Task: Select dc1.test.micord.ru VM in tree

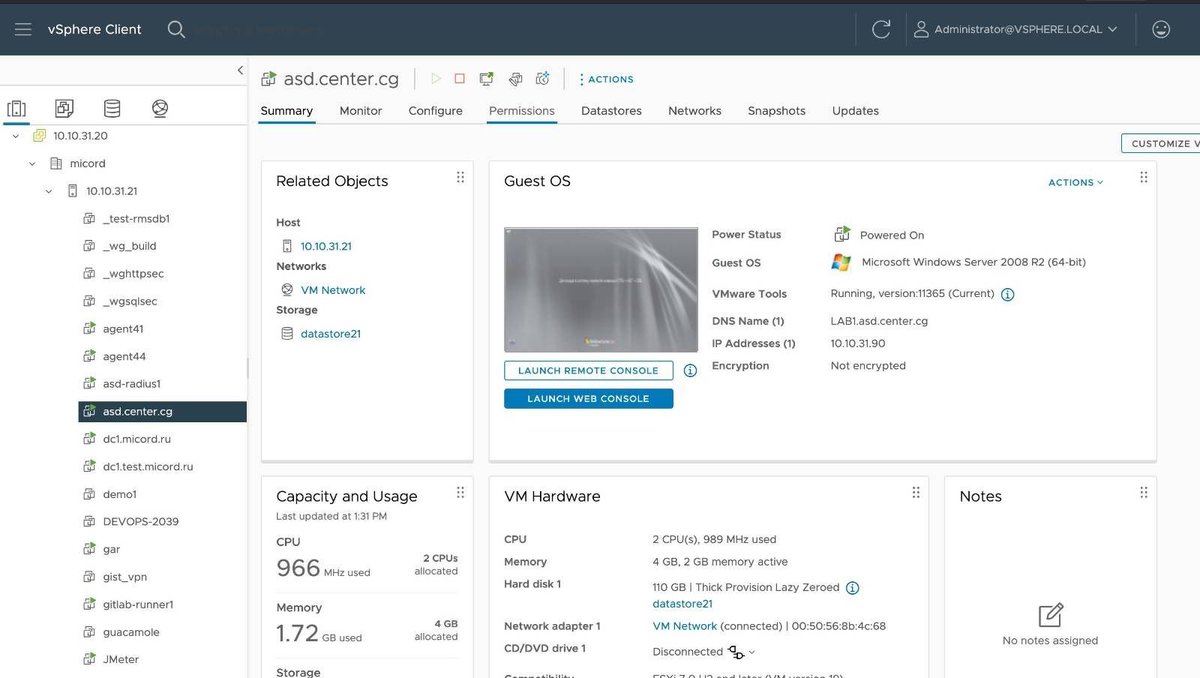Action: pyautogui.click(x=148, y=466)
